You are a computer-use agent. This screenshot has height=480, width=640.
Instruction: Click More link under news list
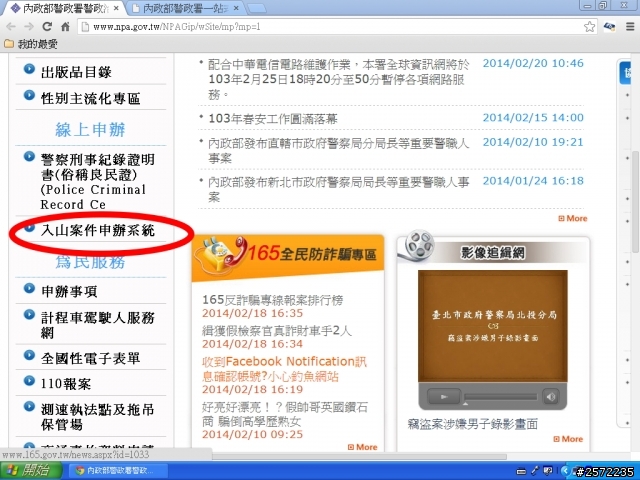573,218
